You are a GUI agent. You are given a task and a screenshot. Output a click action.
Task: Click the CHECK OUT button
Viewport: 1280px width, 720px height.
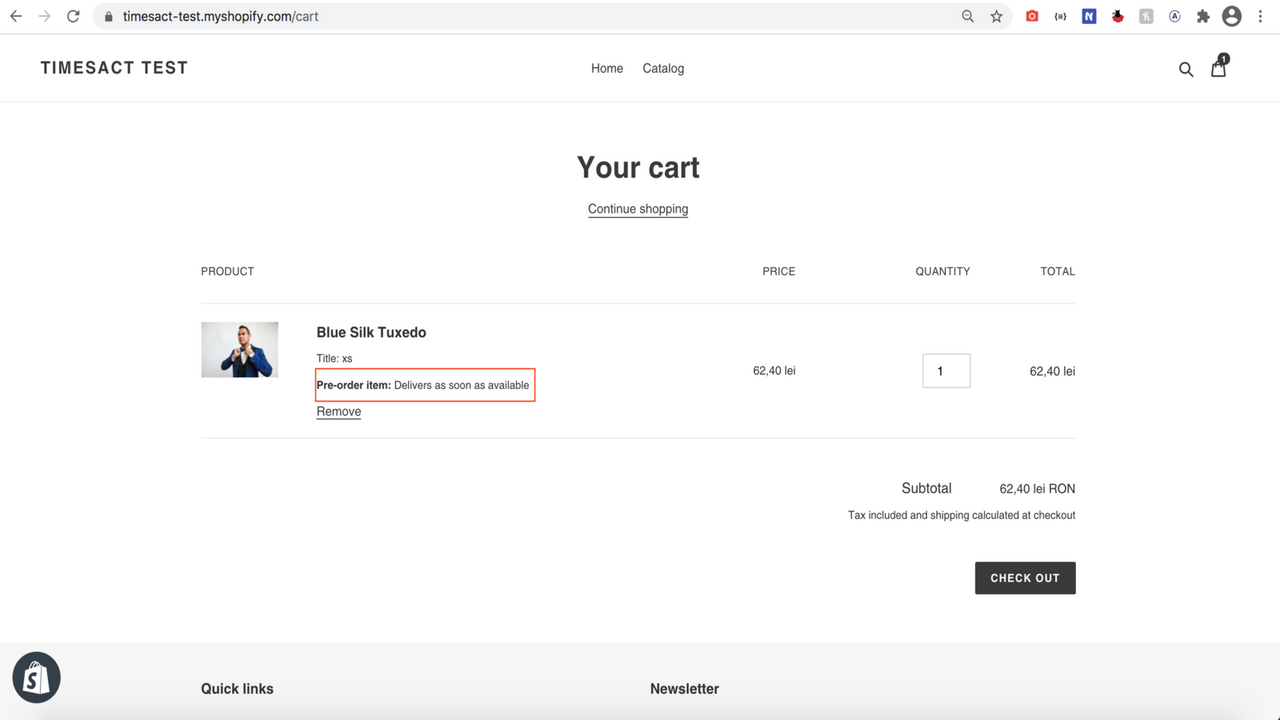click(x=1025, y=578)
